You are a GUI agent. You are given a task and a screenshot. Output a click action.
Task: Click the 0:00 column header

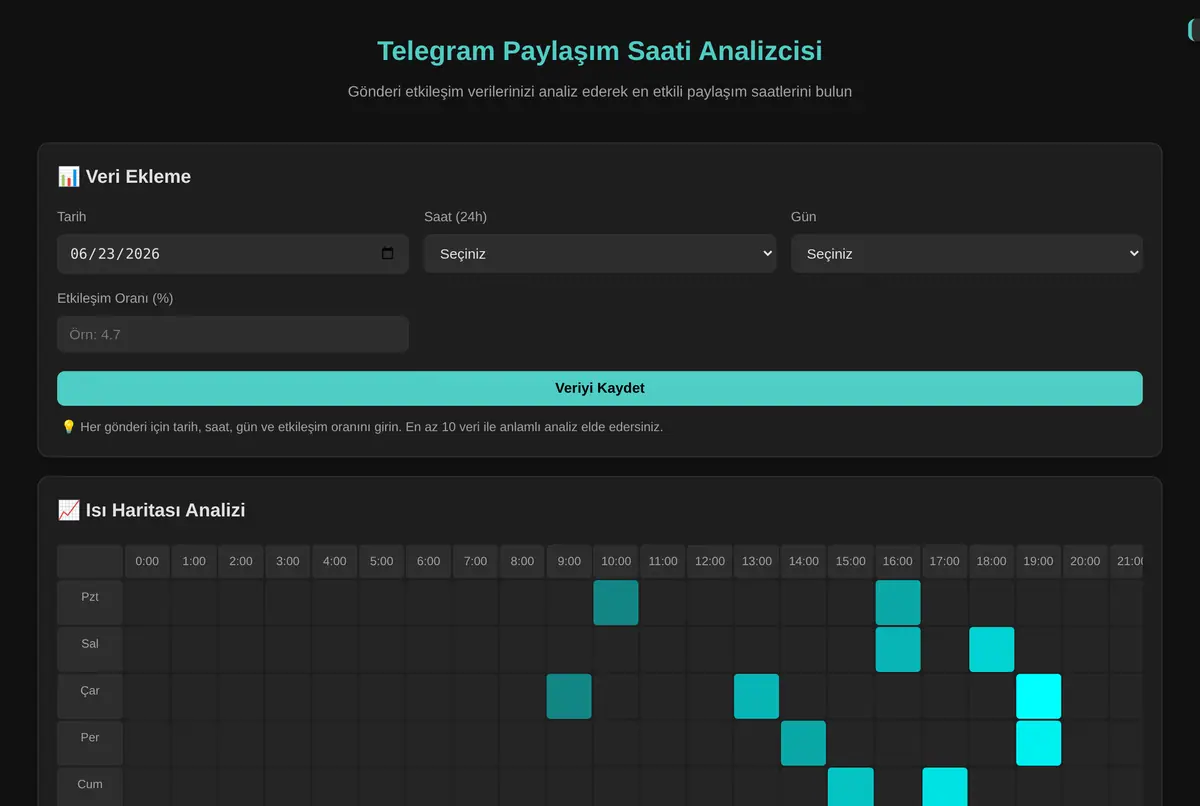click(147, 561)
